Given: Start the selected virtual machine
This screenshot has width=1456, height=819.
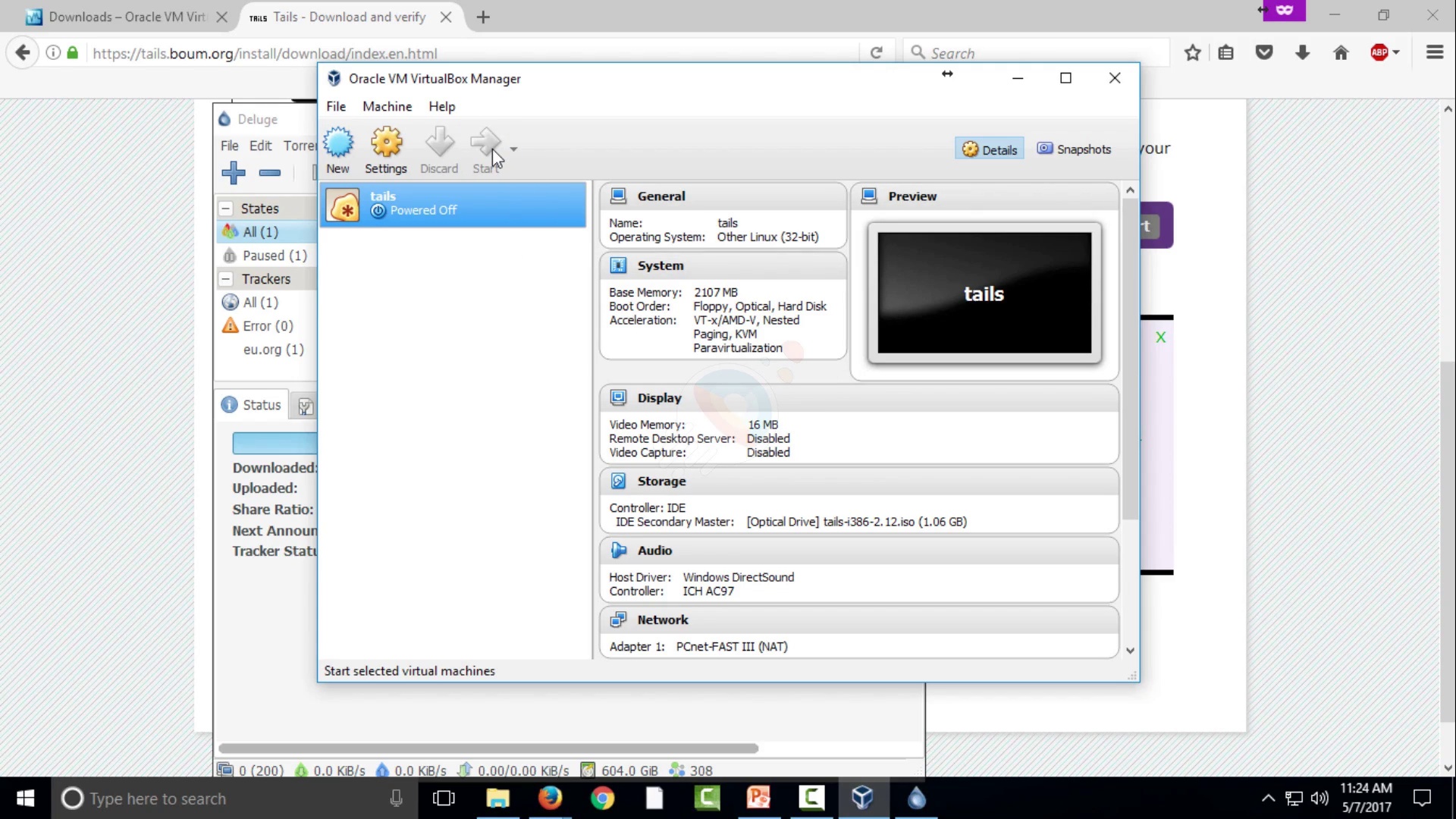Looking at the screenshot, I should point(485,150).
